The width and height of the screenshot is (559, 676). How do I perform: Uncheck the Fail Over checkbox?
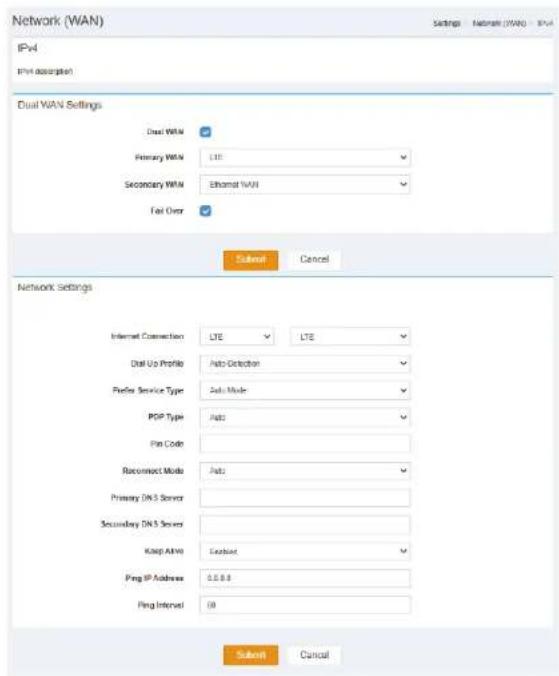pyautogui.click(x=206, y=211)
